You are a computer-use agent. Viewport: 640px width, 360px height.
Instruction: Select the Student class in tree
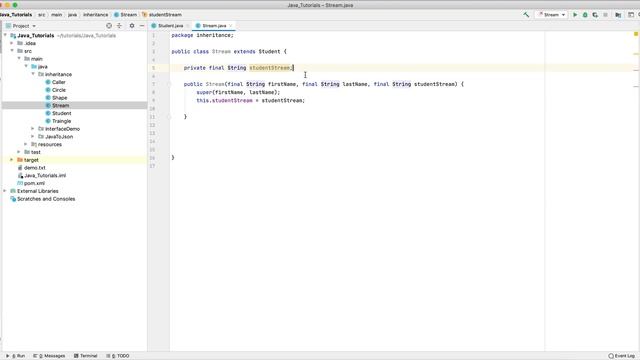pyautogui.click(x=61, y=113)
